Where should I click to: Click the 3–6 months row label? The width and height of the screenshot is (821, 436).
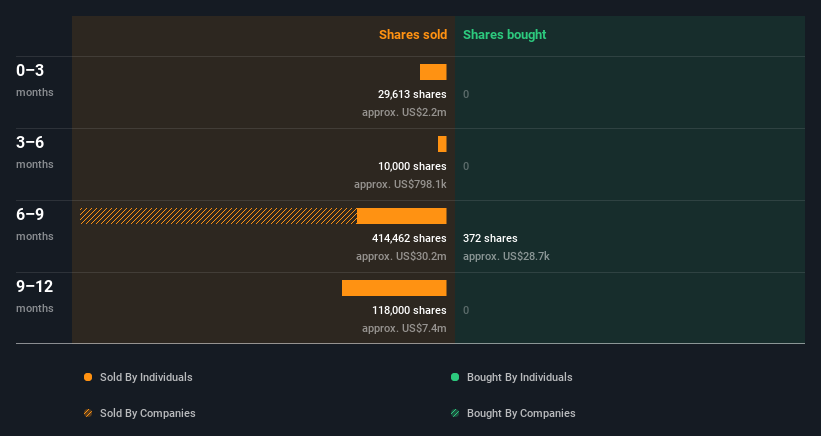click(35, 152)
